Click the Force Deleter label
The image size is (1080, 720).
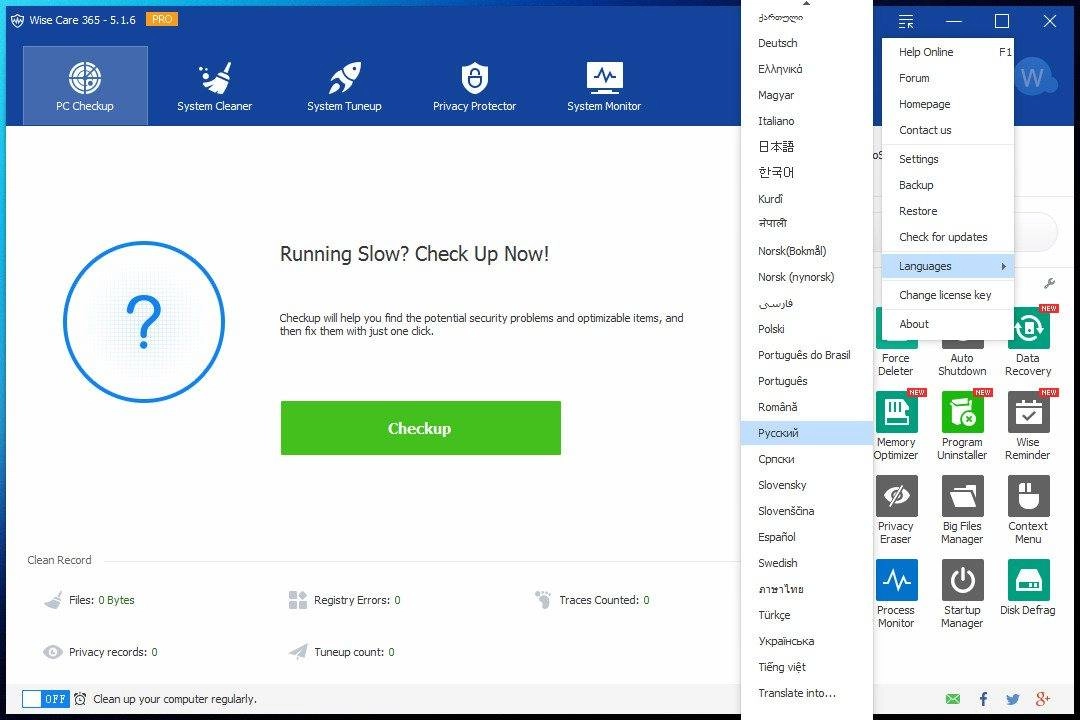(896, 364)
